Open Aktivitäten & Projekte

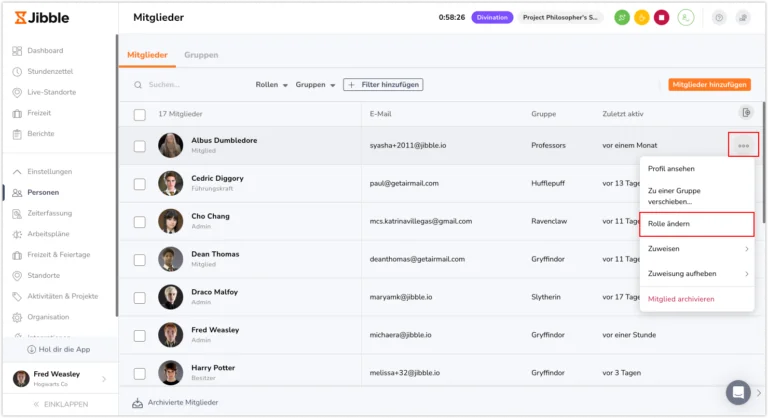click(55, 296)
